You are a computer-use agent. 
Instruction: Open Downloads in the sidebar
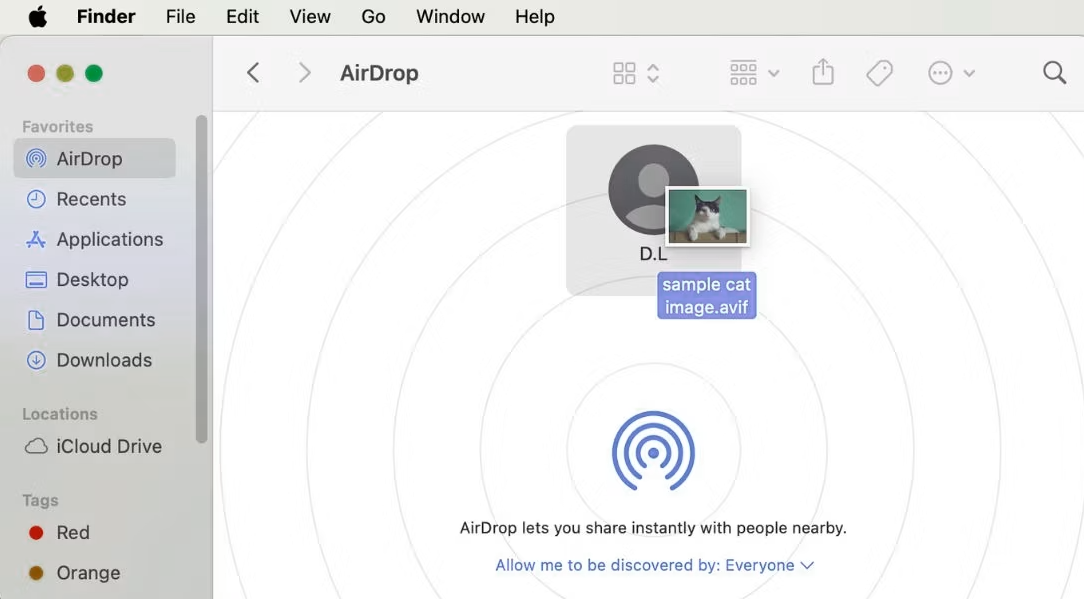(95, 360)
